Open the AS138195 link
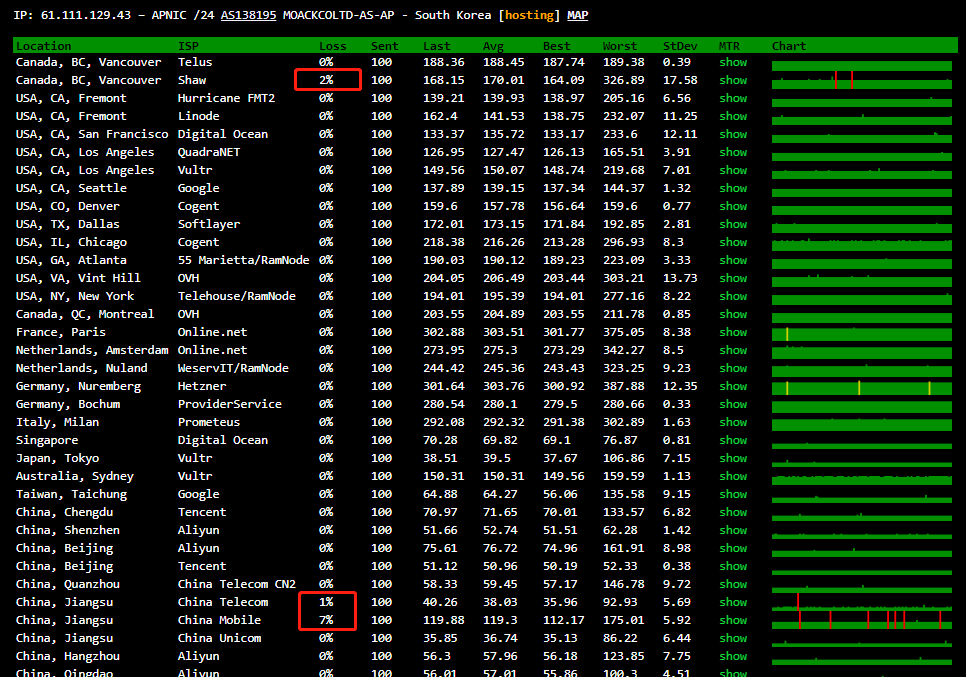This screenshot has height=677, width=966. point(248,15)
